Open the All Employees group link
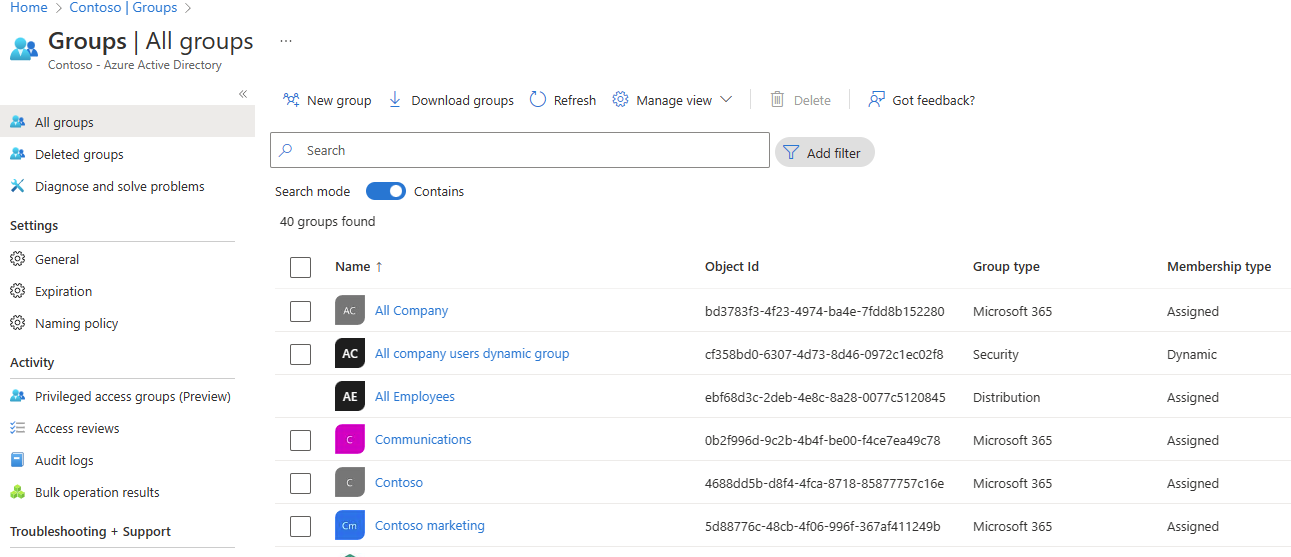1291x557 pixels. click(414, 397)
